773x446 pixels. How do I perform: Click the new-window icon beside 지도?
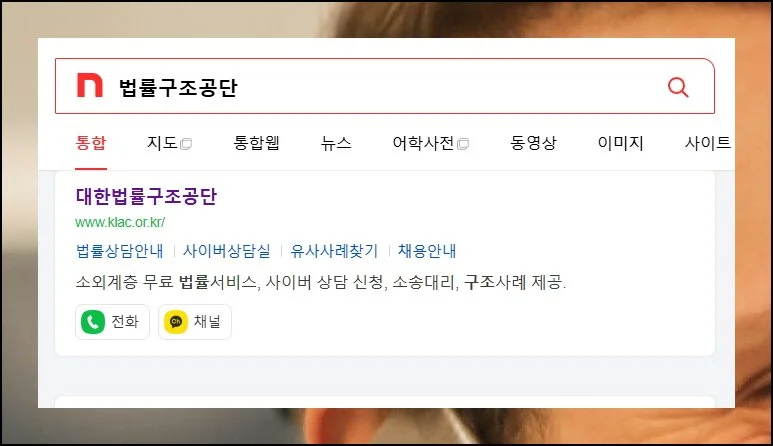tap(186, 144)
